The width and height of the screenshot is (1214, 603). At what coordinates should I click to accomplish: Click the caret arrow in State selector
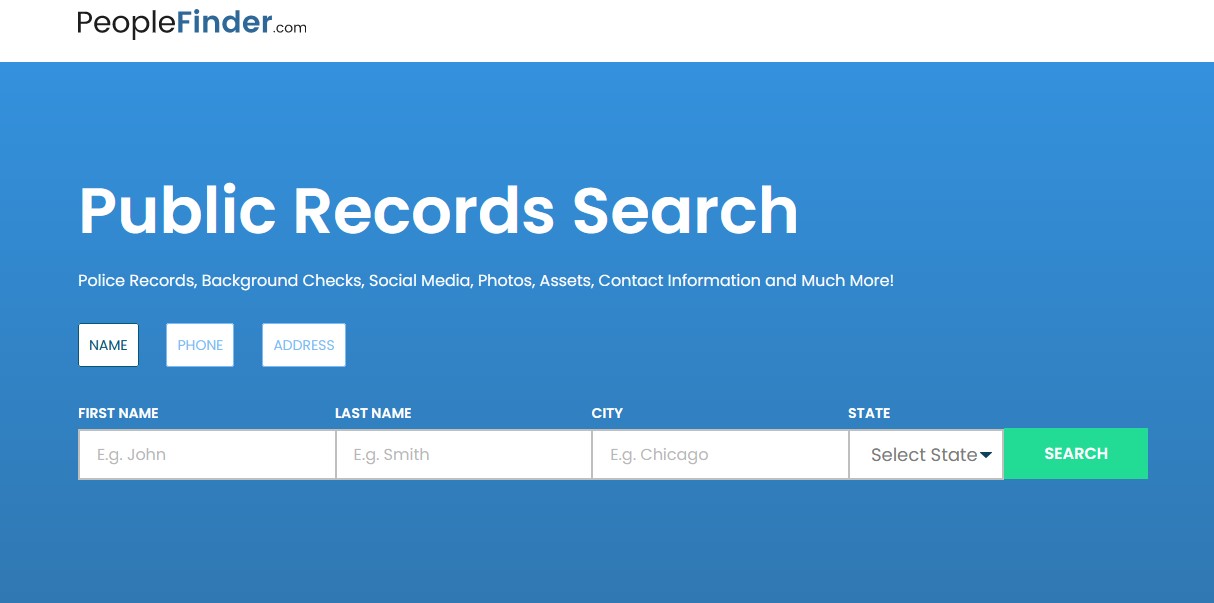[x=986, y=456]
